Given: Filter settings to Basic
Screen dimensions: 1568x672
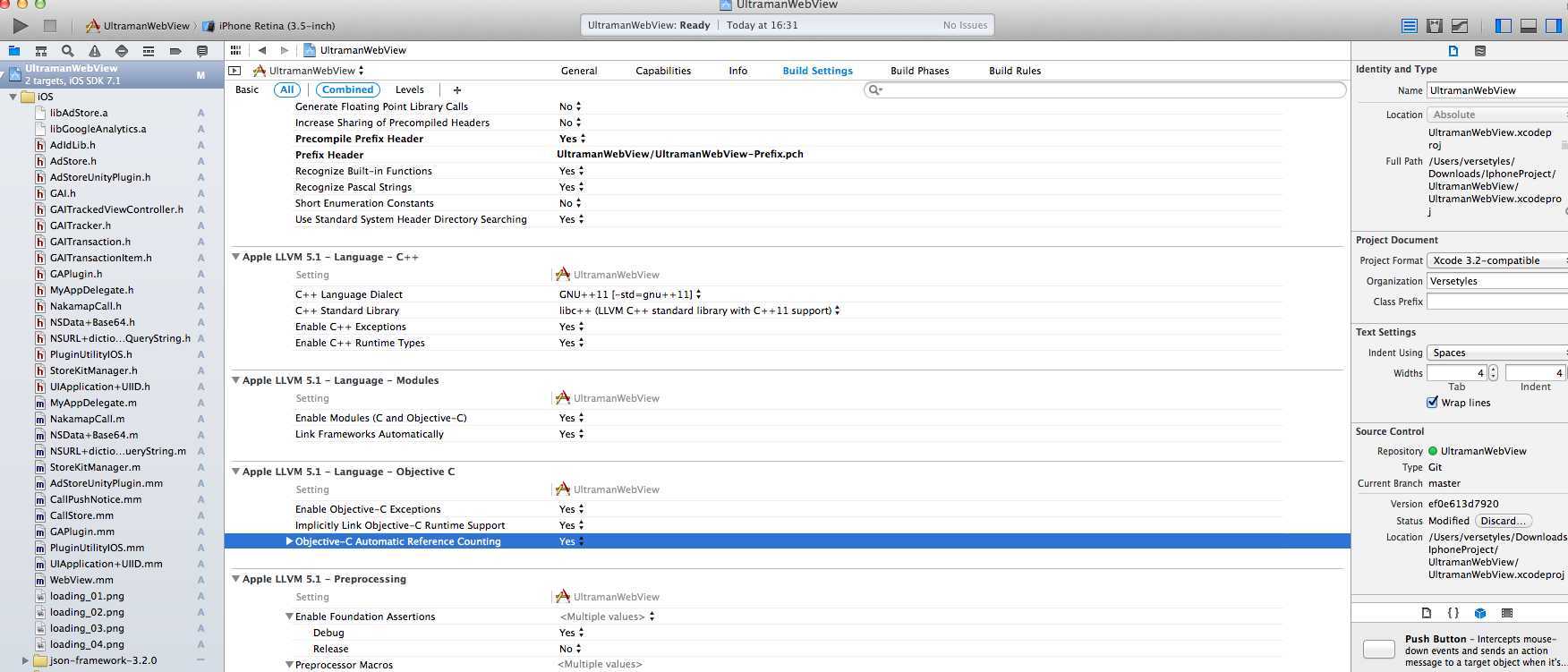Looking at the screenshot, I should tap(247, 89).
